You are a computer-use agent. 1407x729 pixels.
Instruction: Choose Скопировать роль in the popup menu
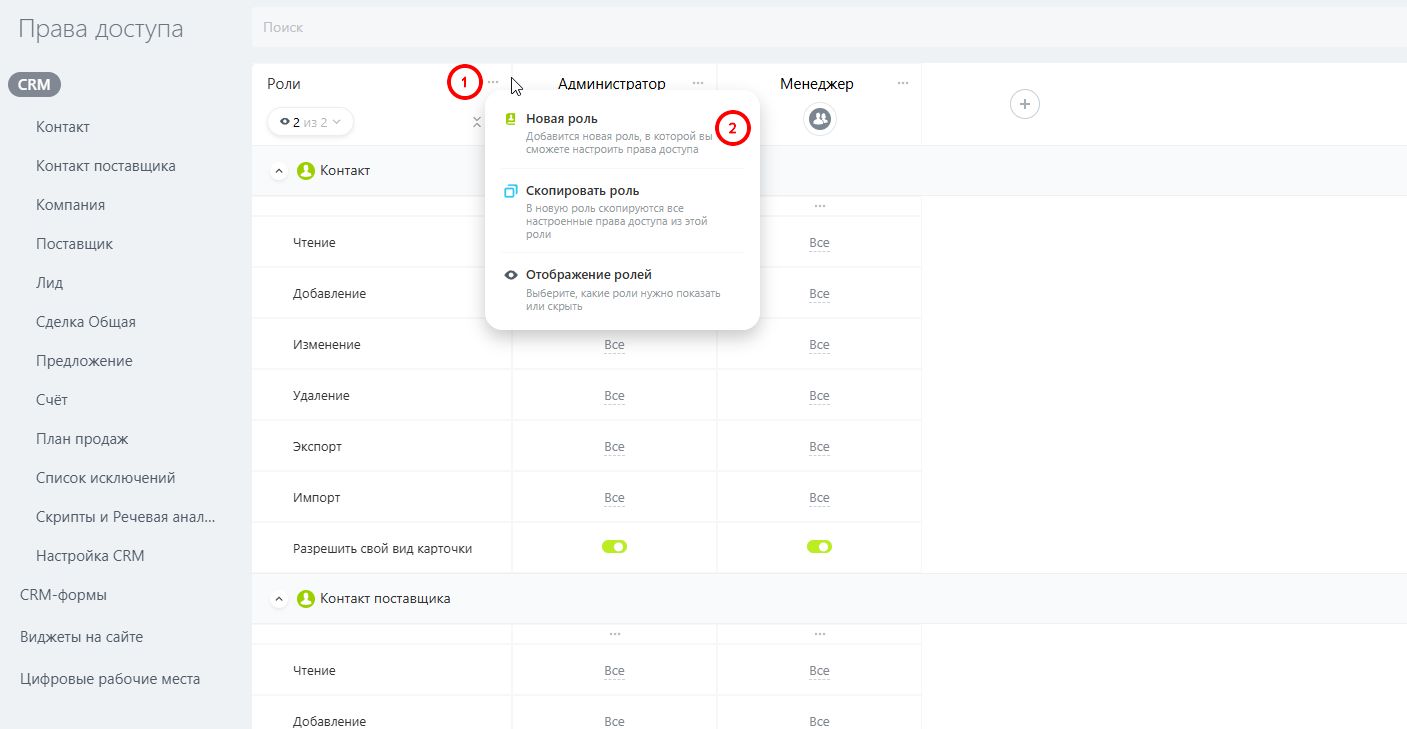[x=582, y=191]
